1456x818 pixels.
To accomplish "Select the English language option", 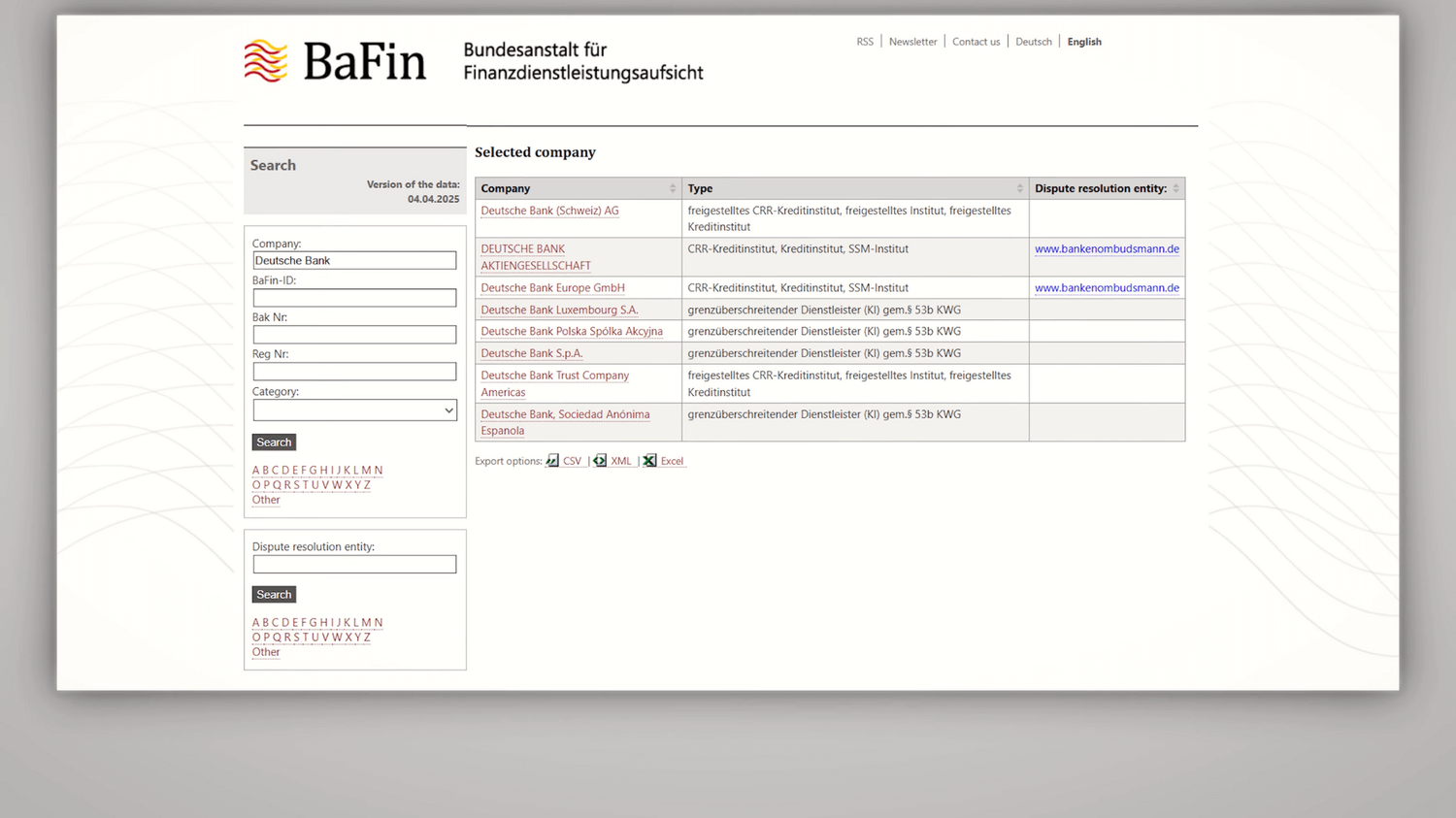I will click(x=1084, y=42).
